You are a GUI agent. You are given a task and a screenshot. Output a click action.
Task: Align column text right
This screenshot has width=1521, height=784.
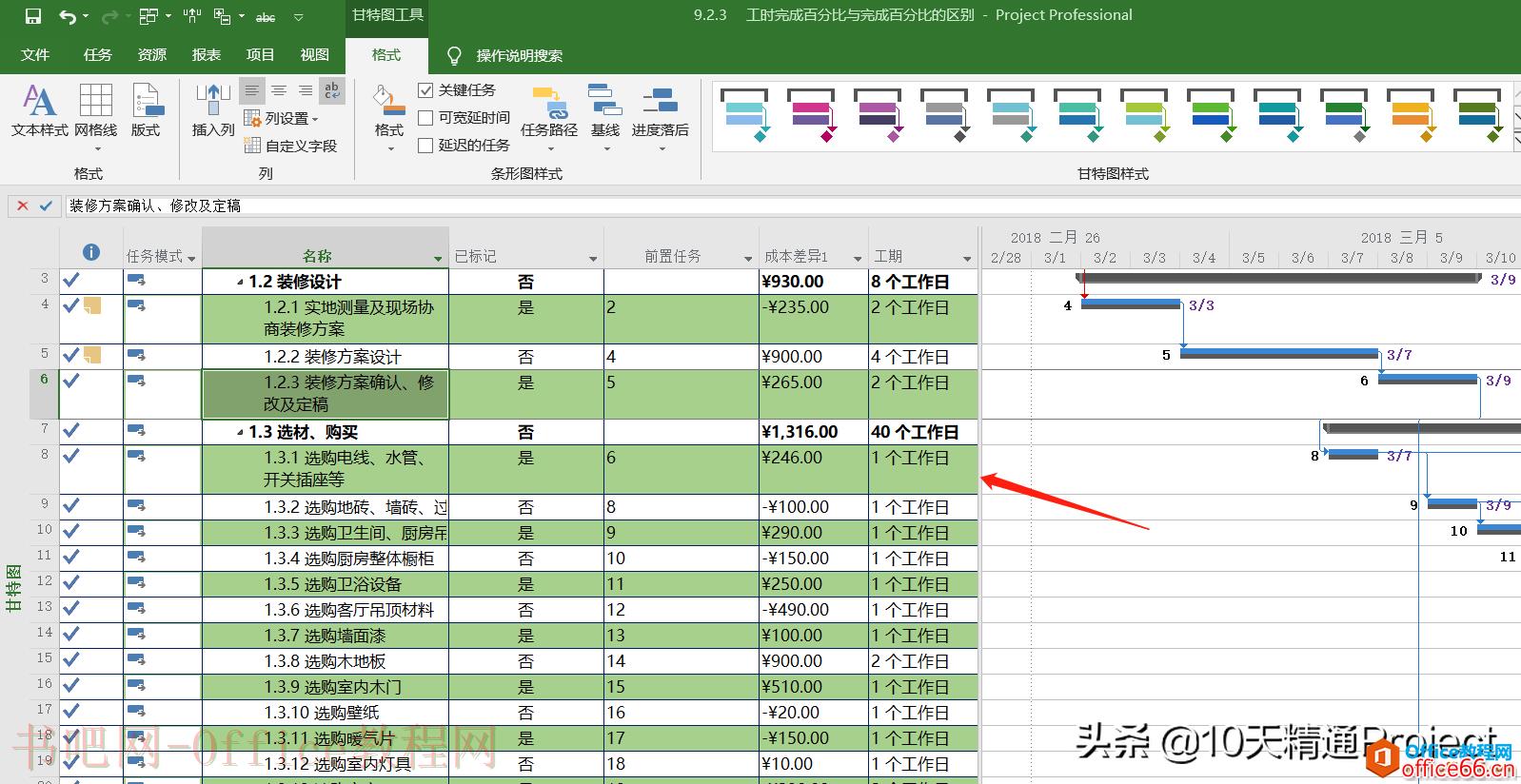[x=305, y=90]
